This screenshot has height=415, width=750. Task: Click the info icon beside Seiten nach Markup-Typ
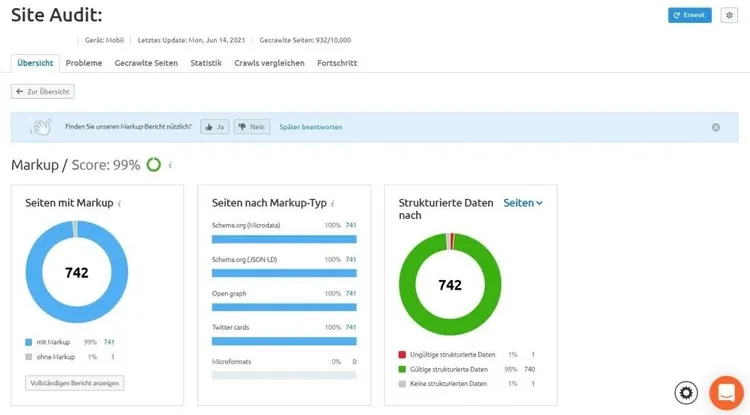[x=332, y=204]
